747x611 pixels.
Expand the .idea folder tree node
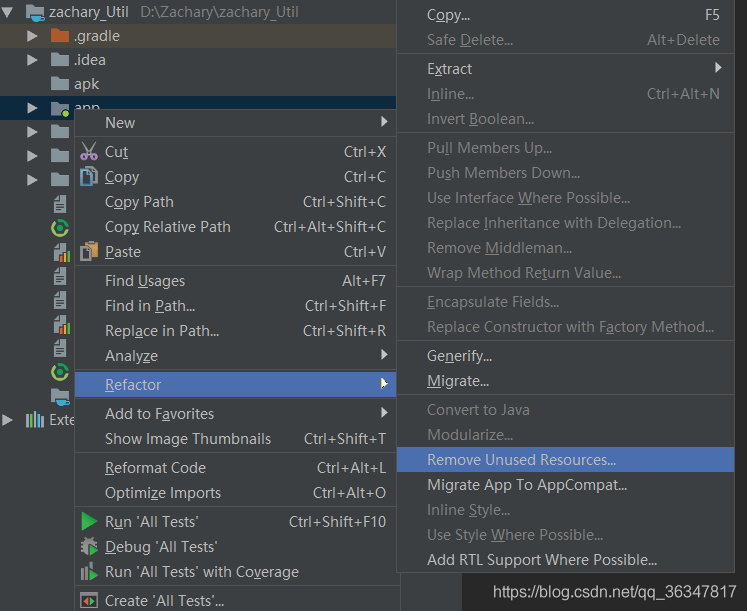pos(33,60)
